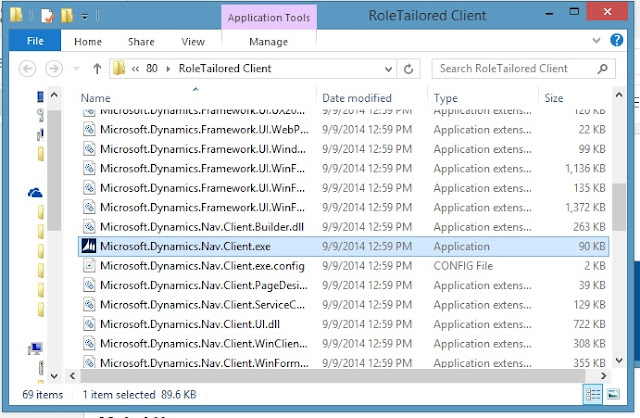
Task: Select Microsoft.Dynamics.Nav.Client.PageDesi... file
Action: pos(343,285)
